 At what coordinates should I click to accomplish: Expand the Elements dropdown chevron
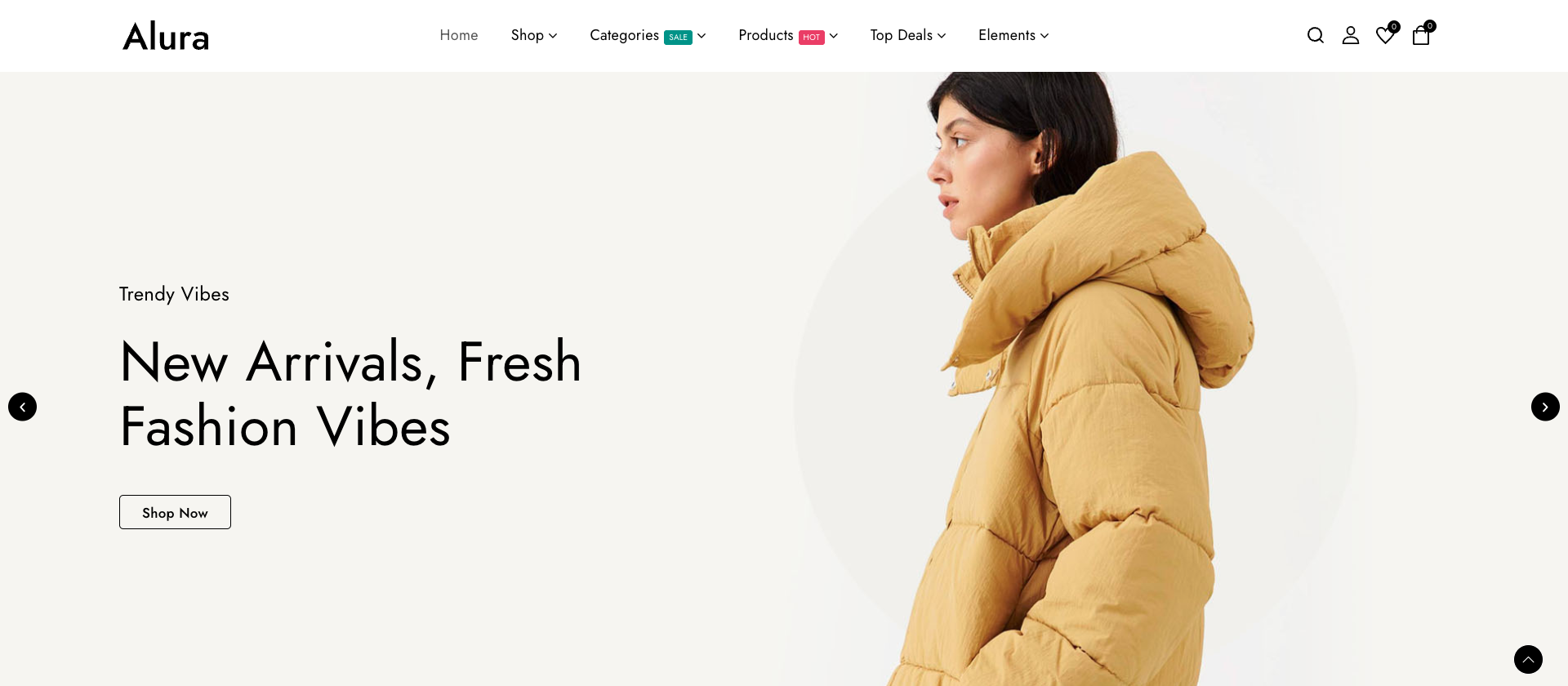point(1045,36)
